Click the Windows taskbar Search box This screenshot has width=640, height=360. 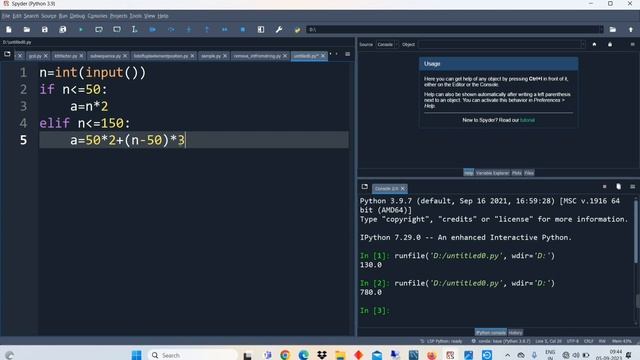(192, 355)
